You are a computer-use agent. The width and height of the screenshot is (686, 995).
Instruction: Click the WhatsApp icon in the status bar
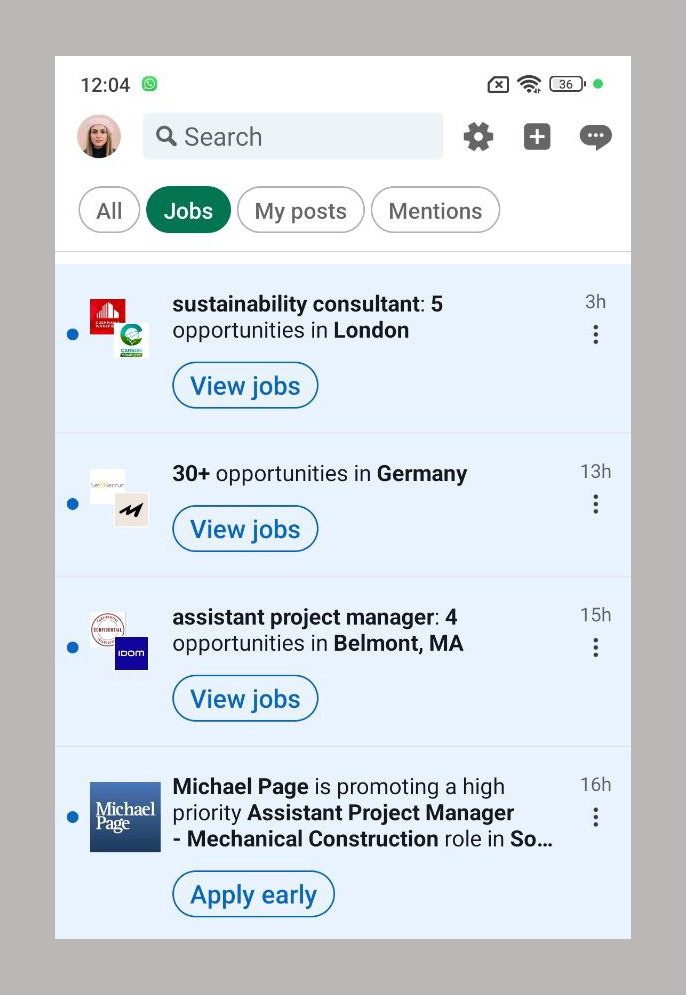[150, 85]
